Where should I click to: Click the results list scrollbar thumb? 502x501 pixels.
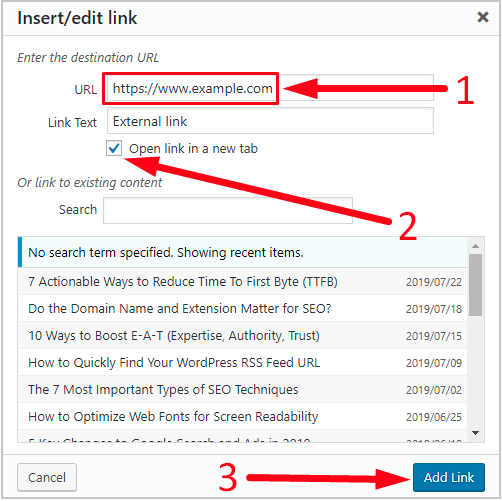[x=475, y=285]
